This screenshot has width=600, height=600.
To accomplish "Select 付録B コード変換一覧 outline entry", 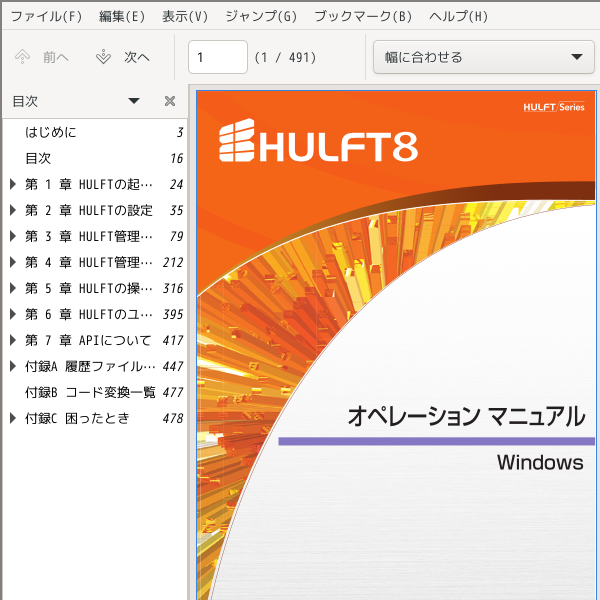I will (95, 392).
